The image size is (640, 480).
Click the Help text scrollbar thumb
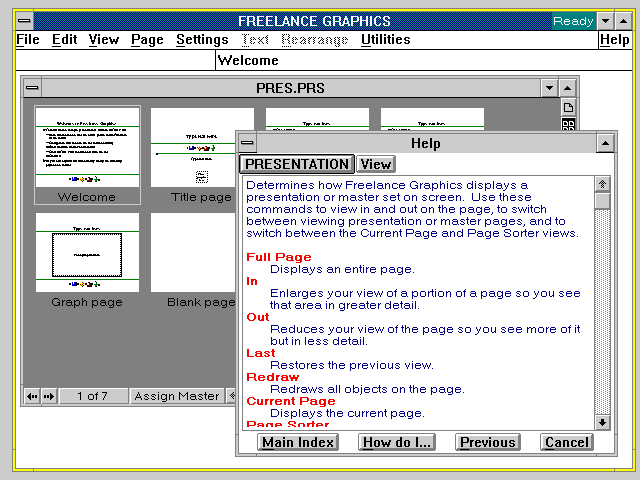[x=602, y=201]
